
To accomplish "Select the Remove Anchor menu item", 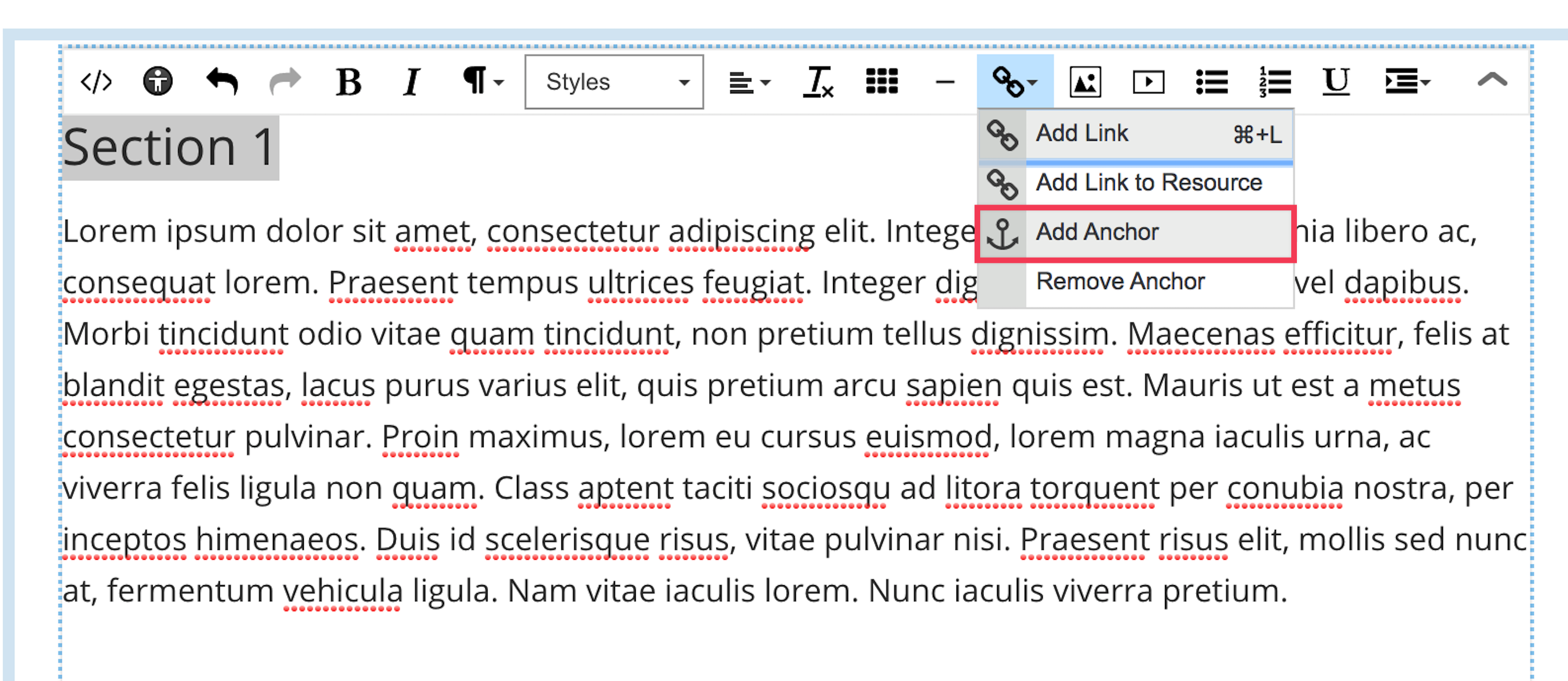I will pyautogui.click(x=1135, y=282).
